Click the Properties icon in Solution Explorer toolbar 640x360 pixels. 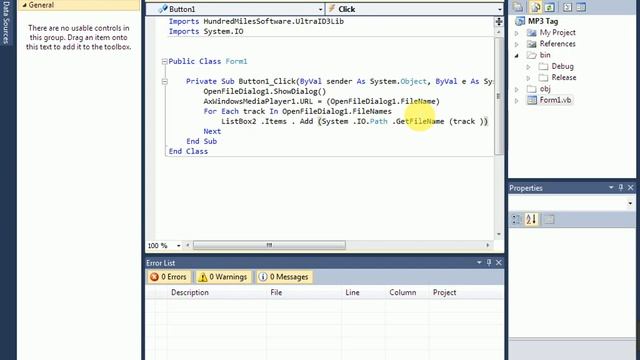click(518, 7)
